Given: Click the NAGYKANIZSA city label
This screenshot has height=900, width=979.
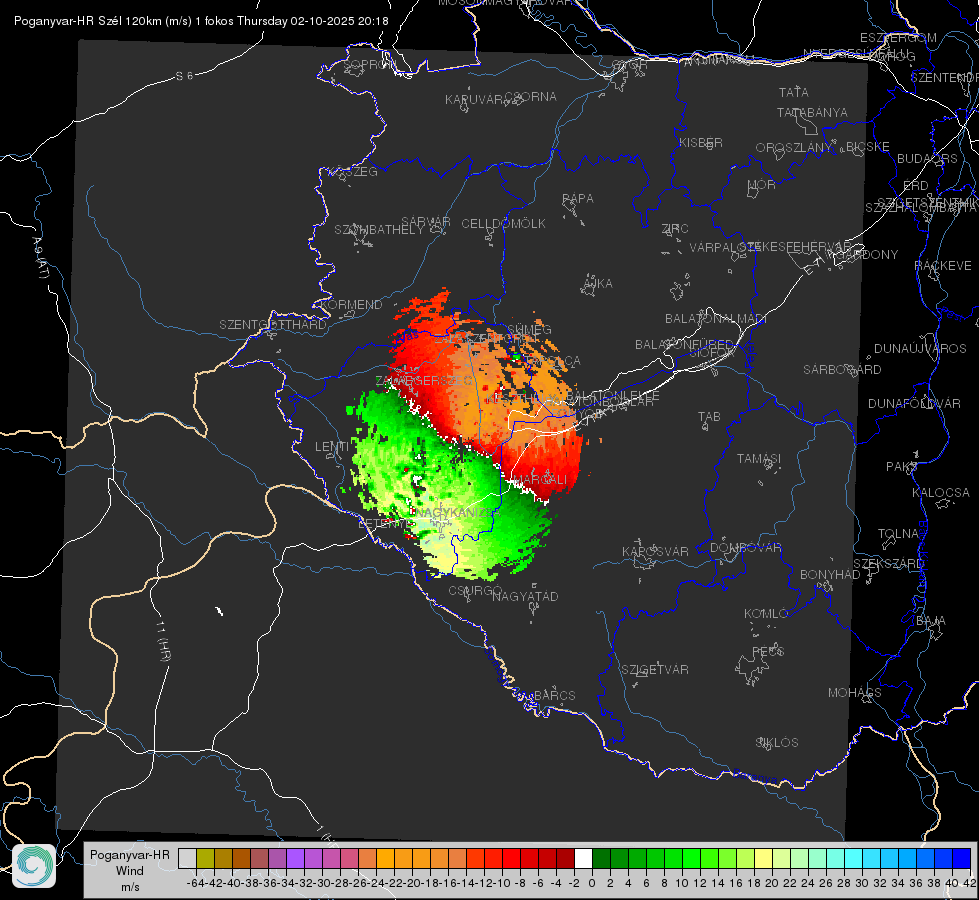Looking at the screenshot, I should 458,513.
